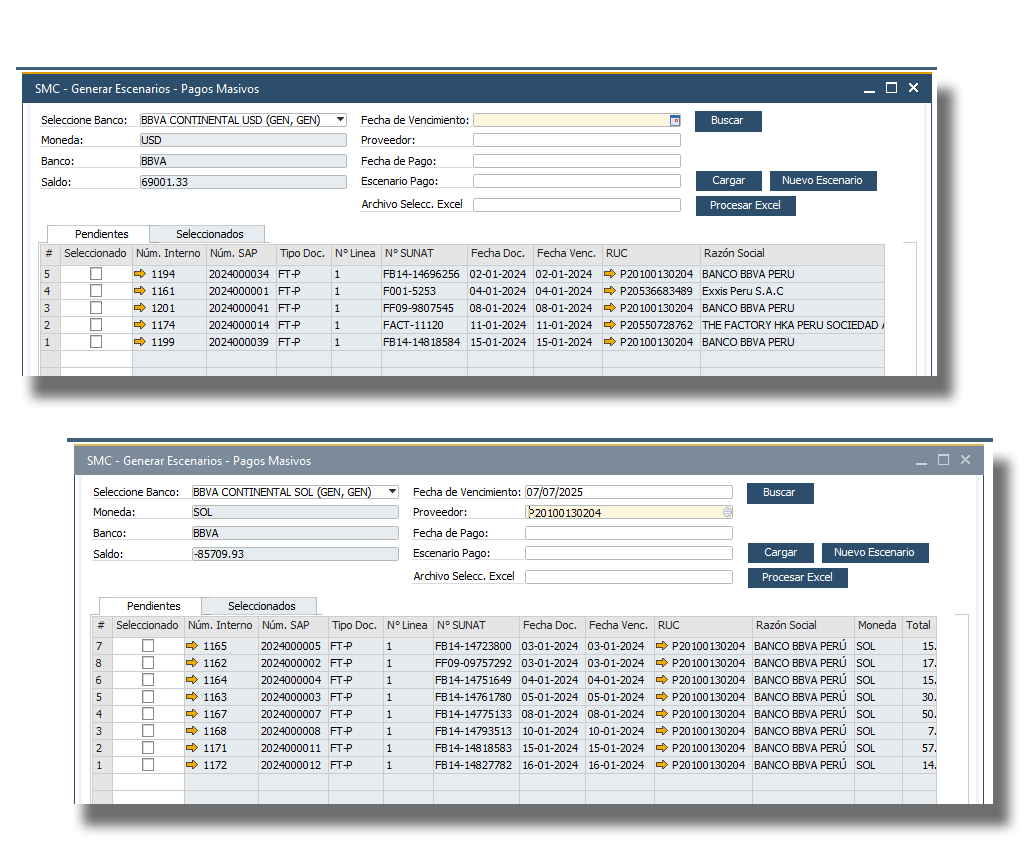Check the Seleccionado box for document 1161
Screen dimensions: 1024x860
coord(96,291)
